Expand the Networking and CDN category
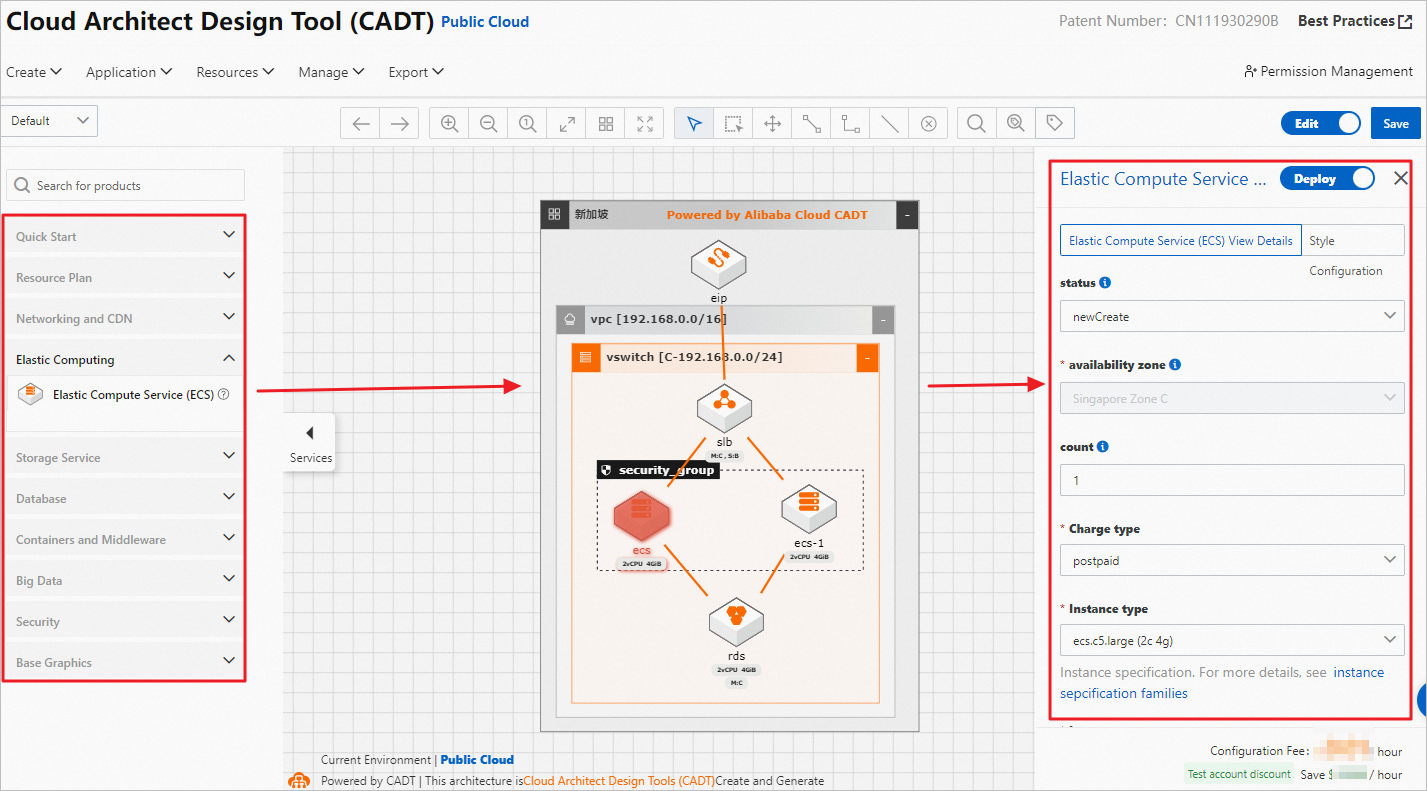1427x791 pixels. click(x=125, y=318)
